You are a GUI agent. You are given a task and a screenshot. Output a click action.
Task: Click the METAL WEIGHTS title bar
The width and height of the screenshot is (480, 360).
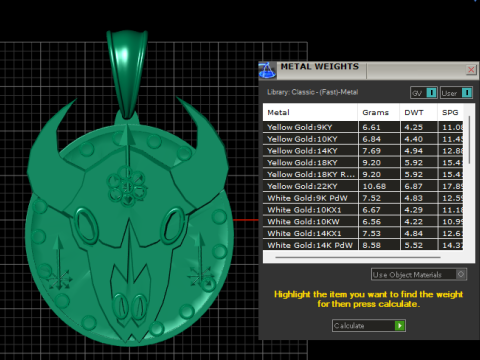coord(368,70)
